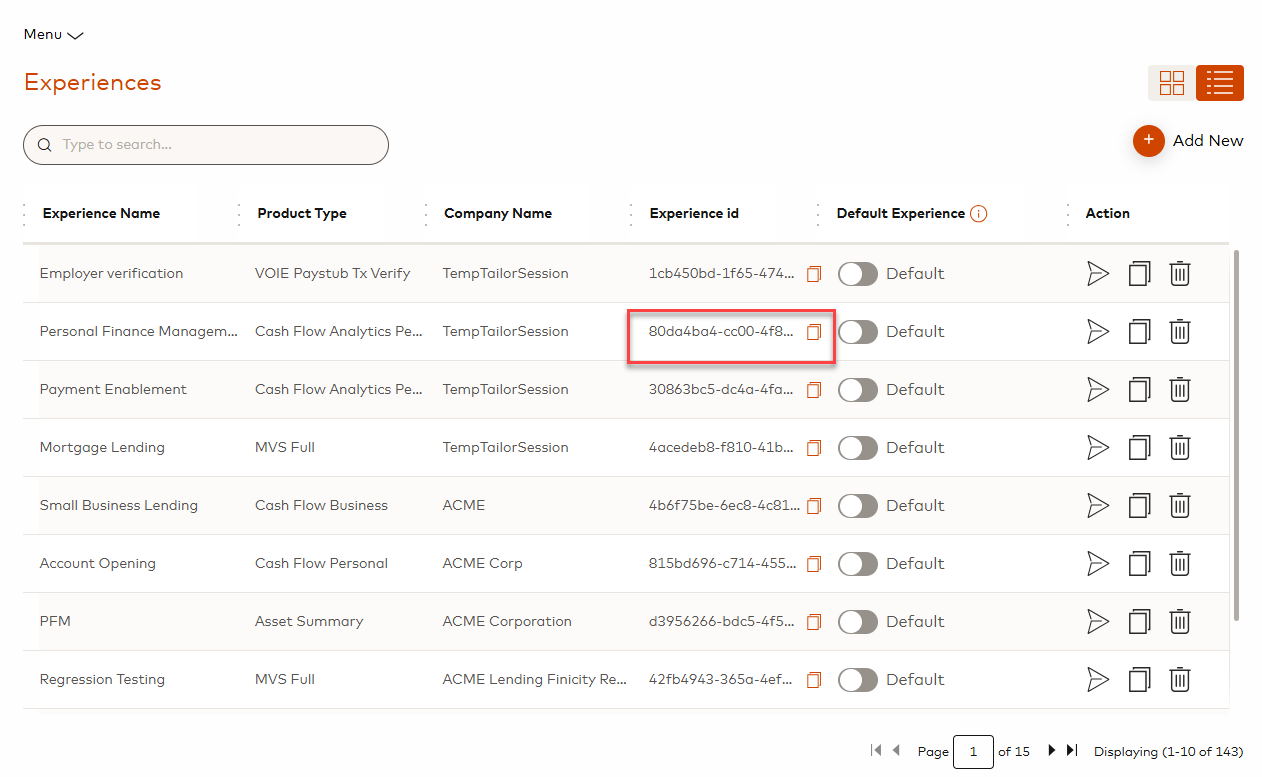Screen dimensions: 1262x777
Task: Switch to grid view layout
Action: (1171, 83)
